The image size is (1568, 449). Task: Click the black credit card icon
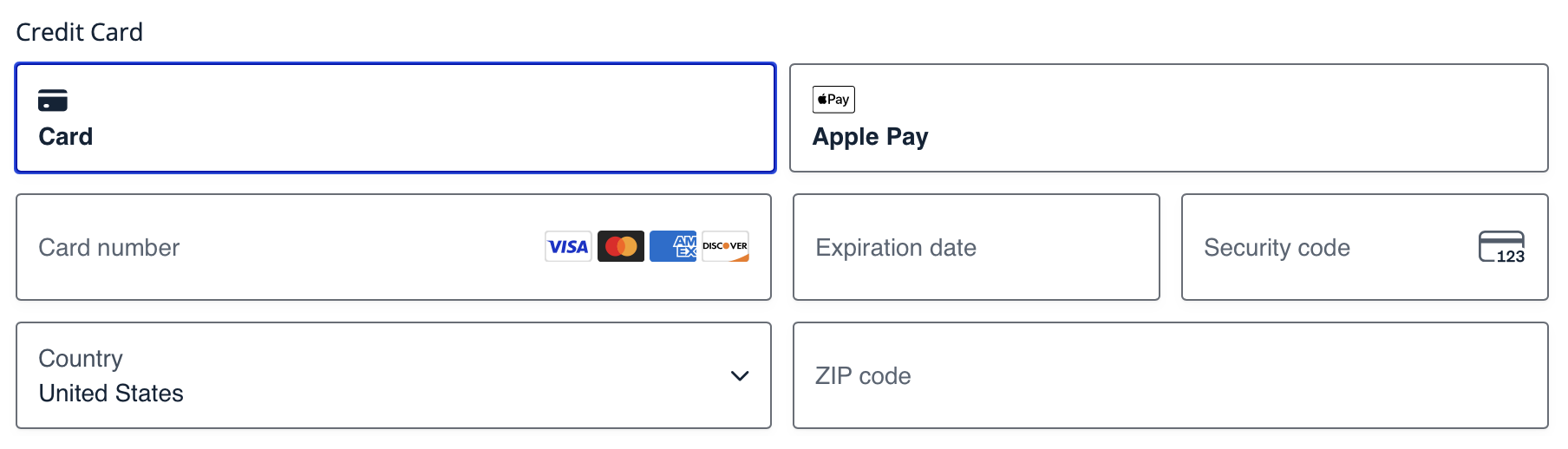[x=53, y=101]
